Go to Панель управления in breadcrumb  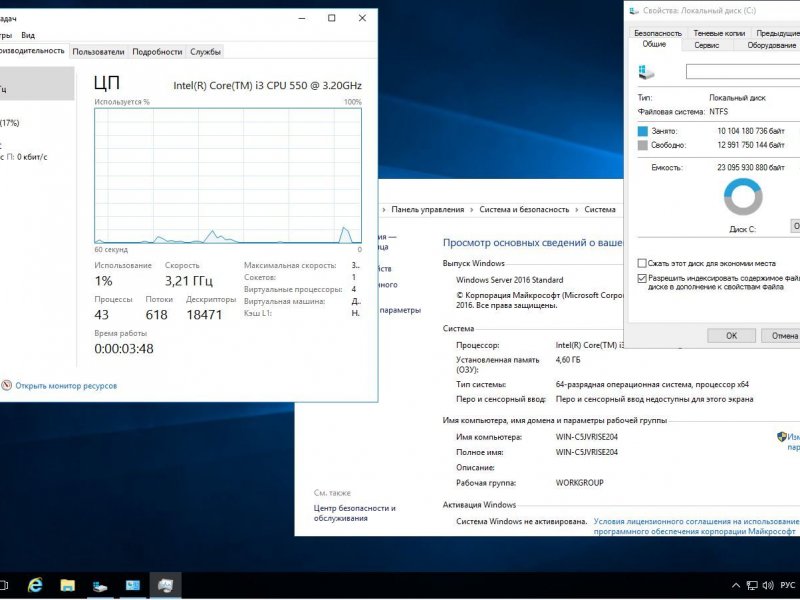click(428, 209)
